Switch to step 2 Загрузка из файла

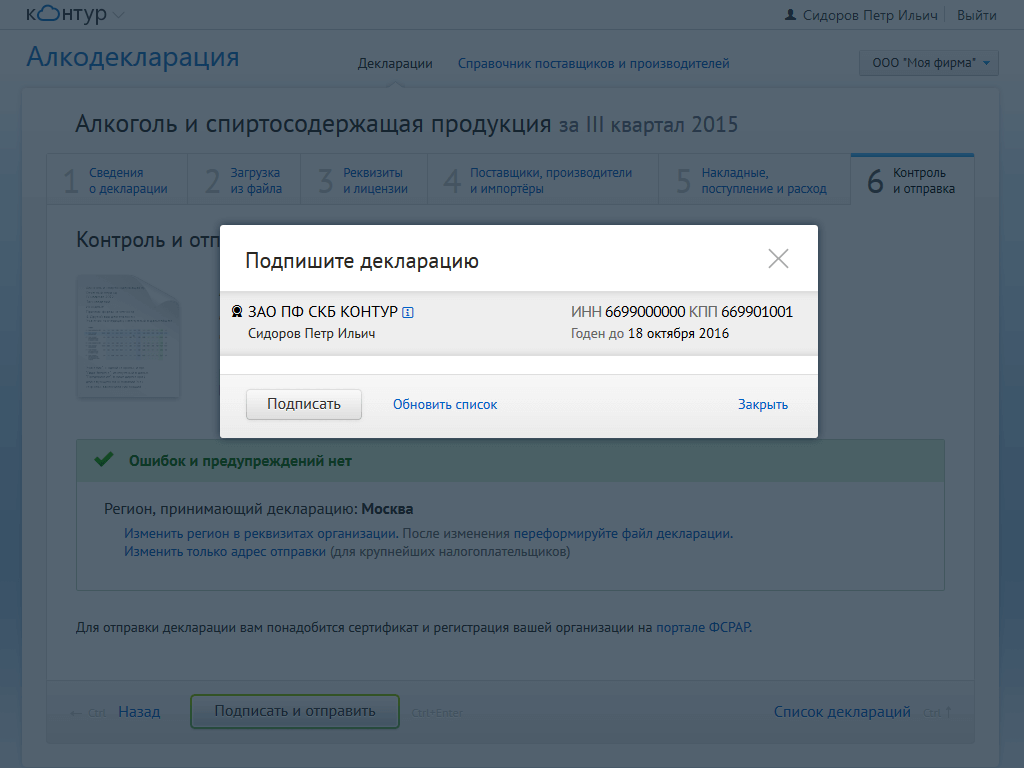(244, 180)
